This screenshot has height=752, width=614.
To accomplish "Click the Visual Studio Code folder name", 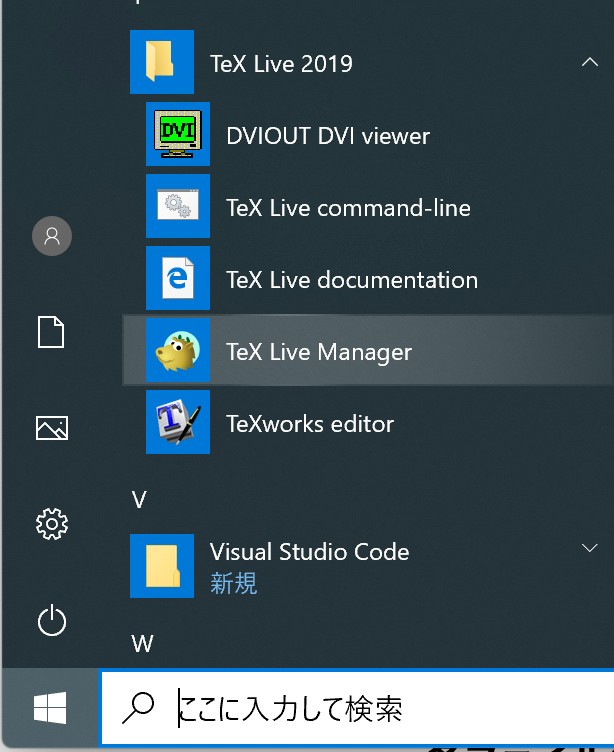I will (x=310, y=552).
